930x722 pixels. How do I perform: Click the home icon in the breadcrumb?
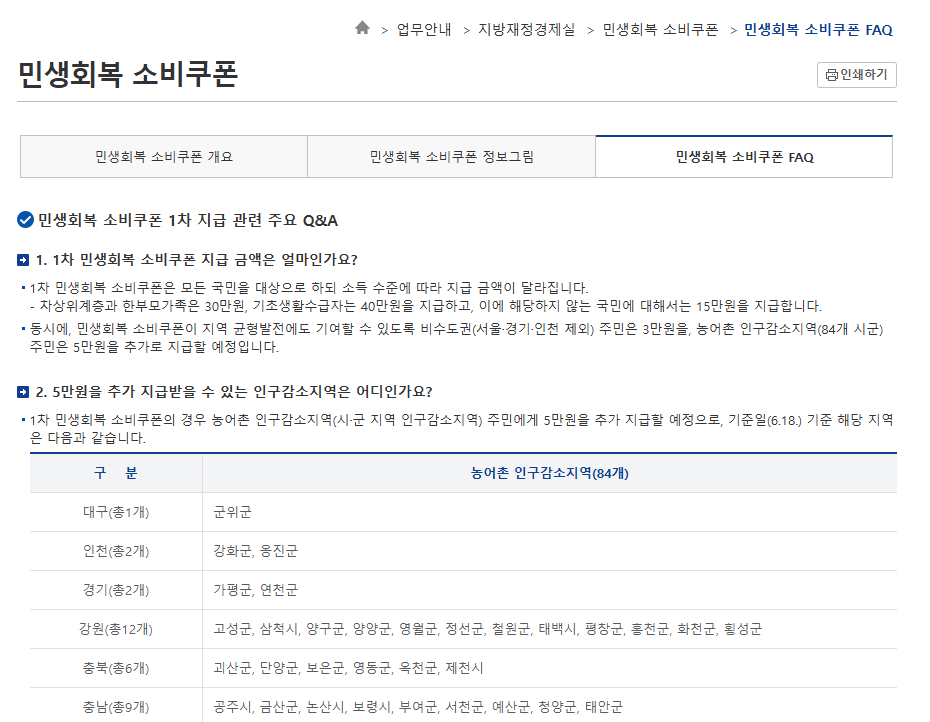[362, 30]
